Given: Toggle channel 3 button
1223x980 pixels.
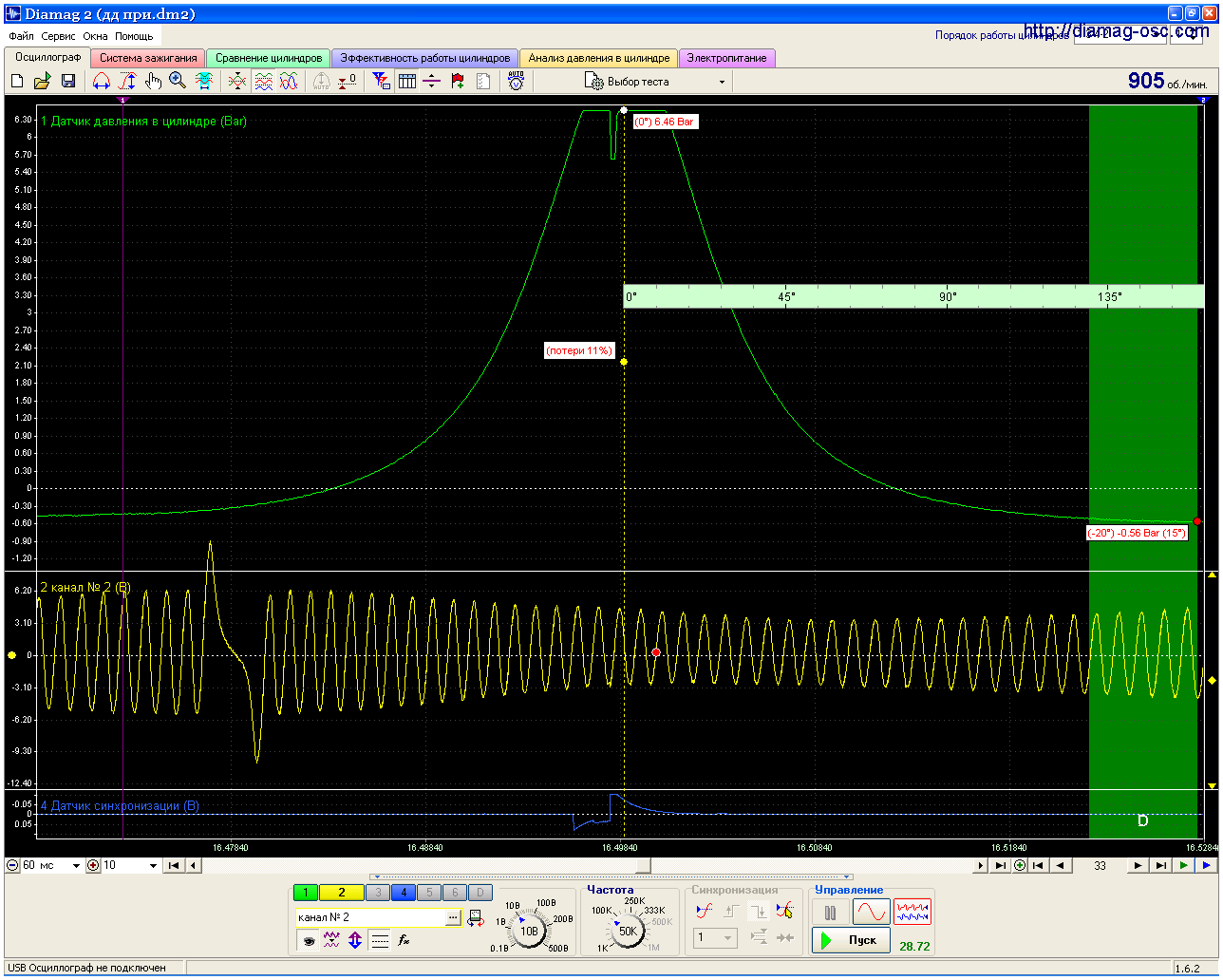Looking at the screenshot, I should [x=378, y=893].
